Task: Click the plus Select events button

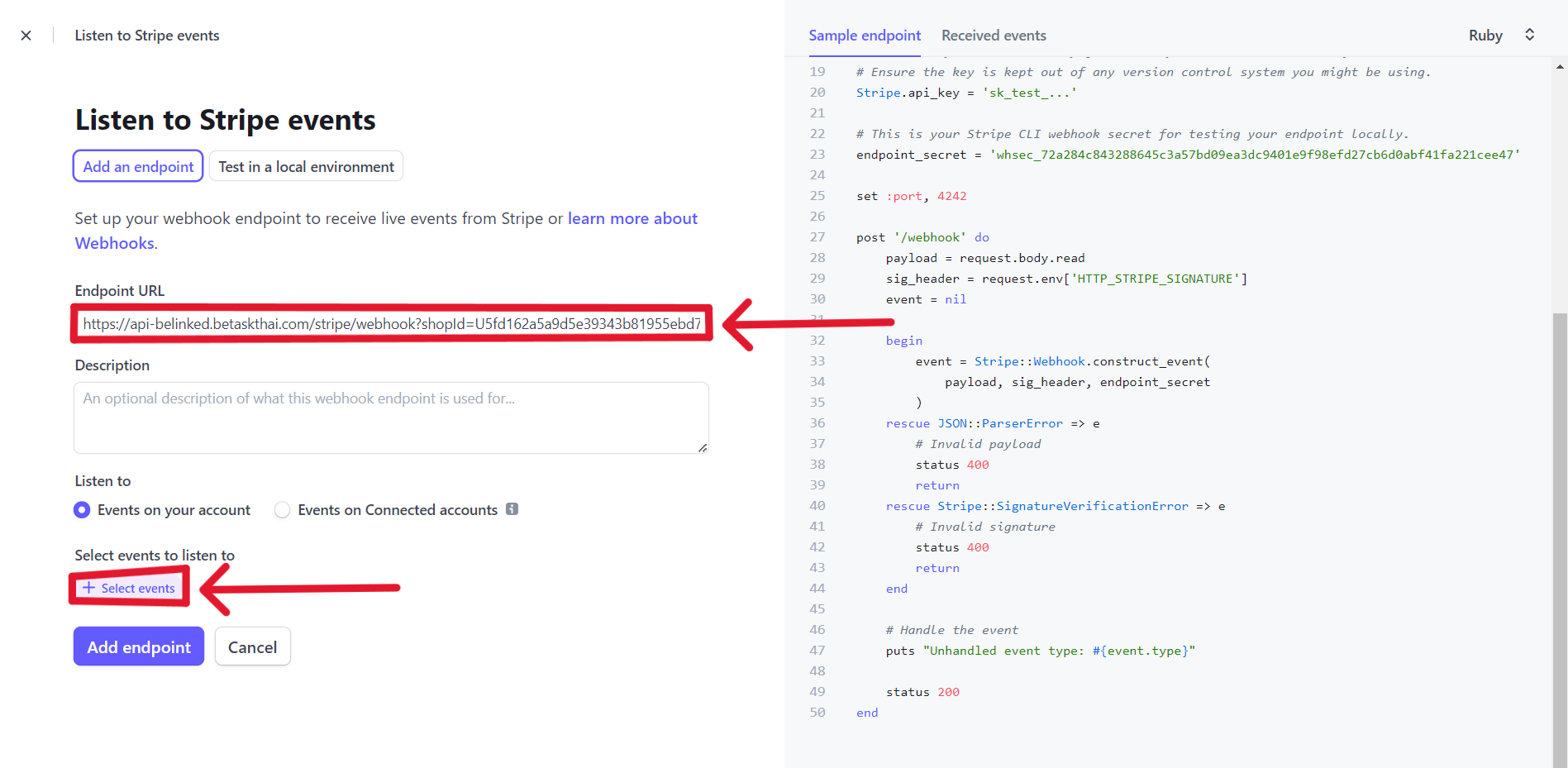Action: click(x=129, y=588)
